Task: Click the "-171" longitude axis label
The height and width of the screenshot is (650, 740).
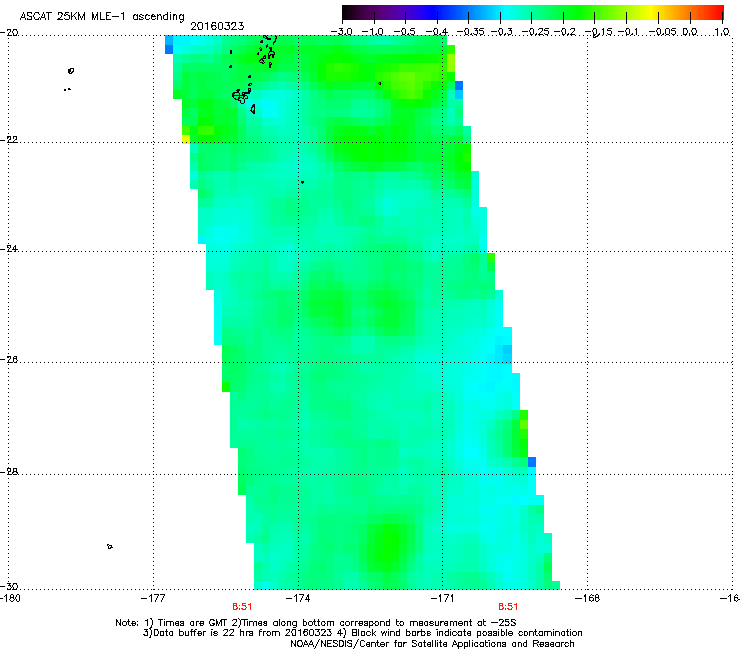Action: (443, 598)
